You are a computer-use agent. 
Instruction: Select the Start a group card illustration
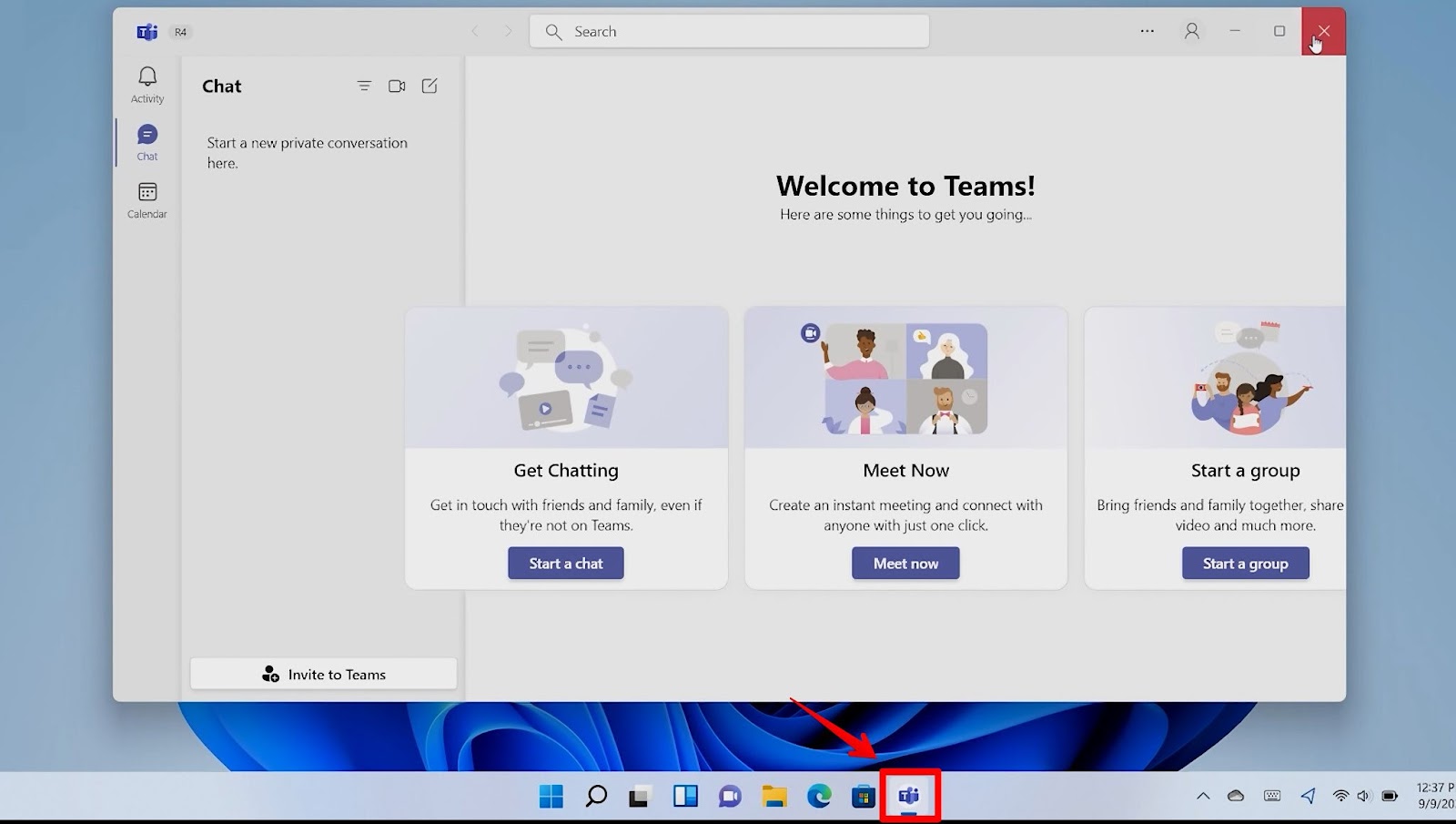(x=1216, y=378)
